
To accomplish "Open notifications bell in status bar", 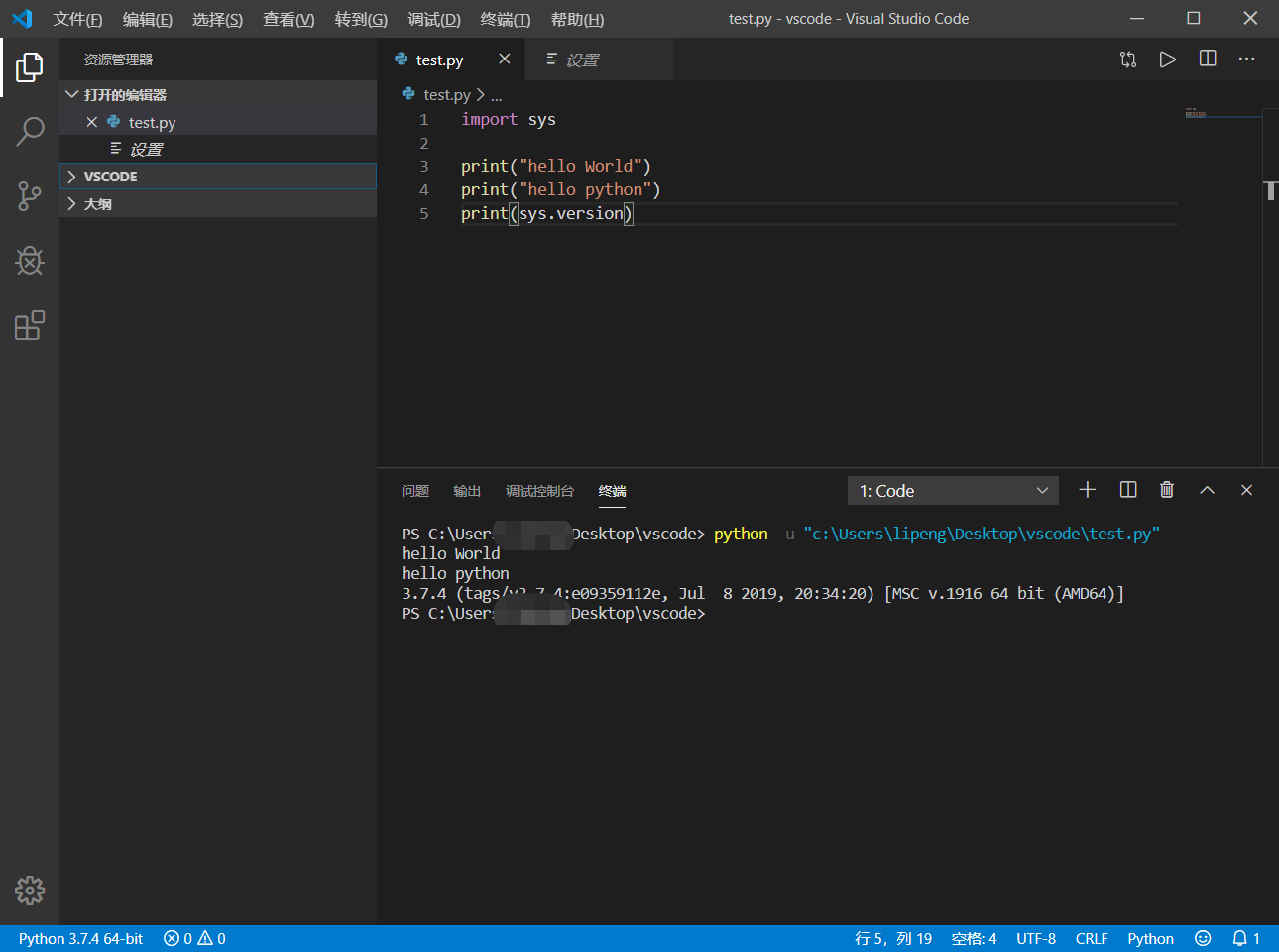I will pyautogui.click(x=1239, y=938).
